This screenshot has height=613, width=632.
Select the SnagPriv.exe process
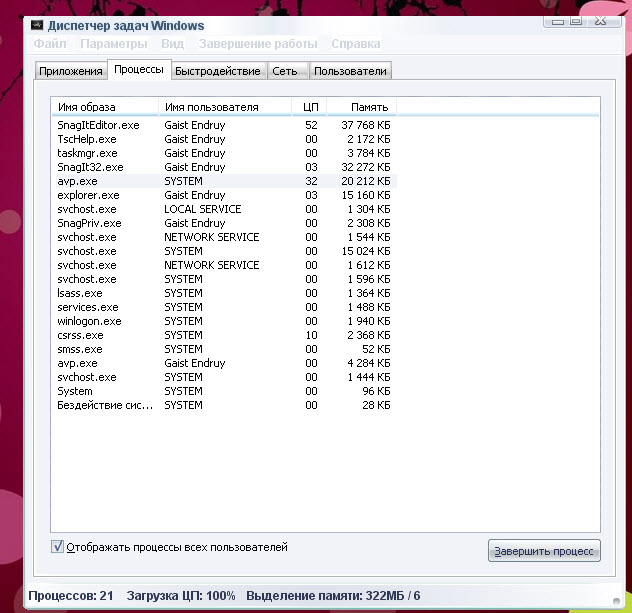coord(224,223)
